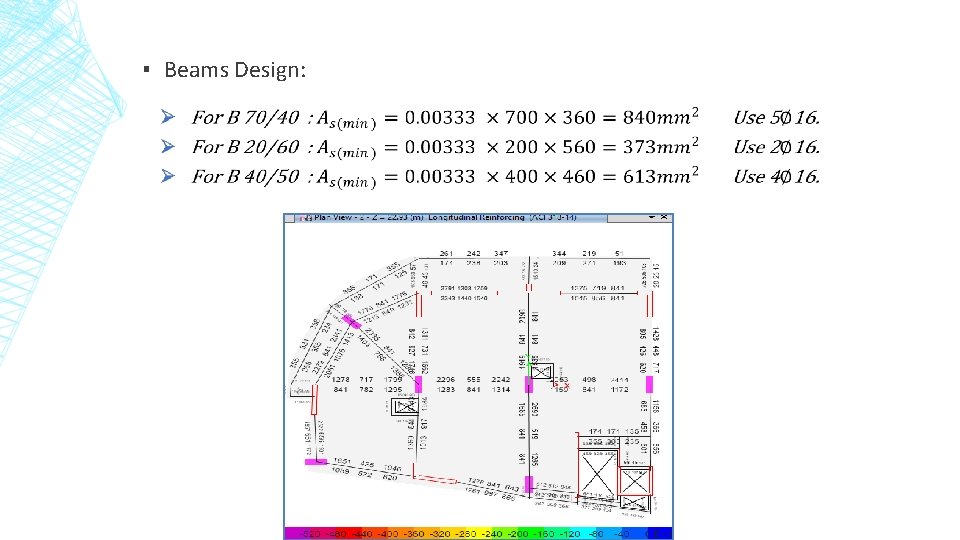
Task: Click beam reinforcing value 408
Action: coord(589,380)
